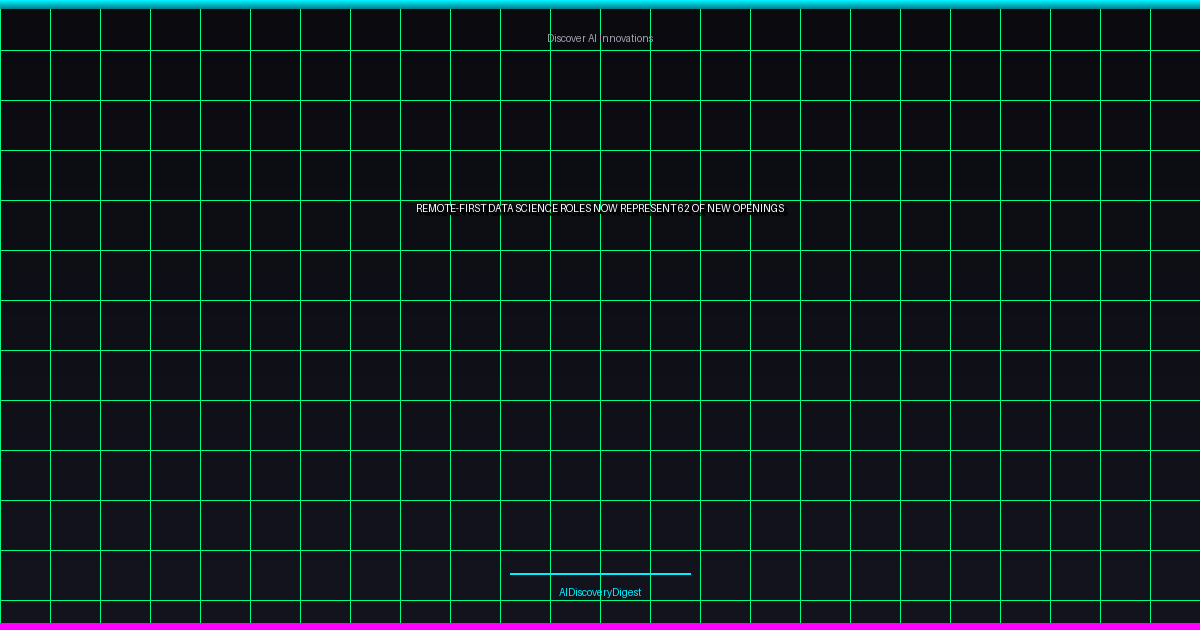Screen dimensions: 1200x630
Task: Click the 'Digest' part of AIDiscoveryDigest
Action: [x=627, y=592]
